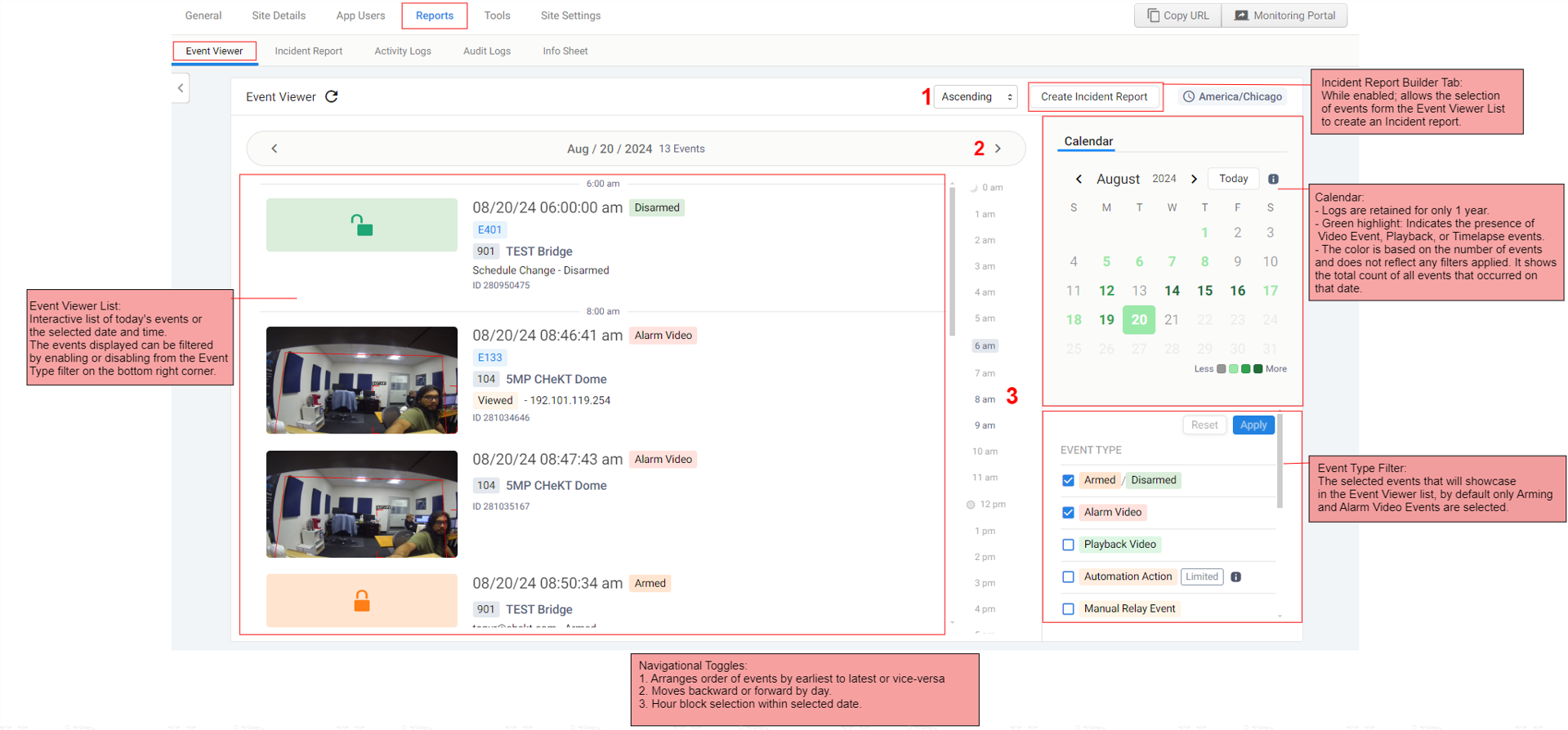Open 08:47:43 Alarm Video thumbnail
1568x730 pixels.
click(362, 504)
